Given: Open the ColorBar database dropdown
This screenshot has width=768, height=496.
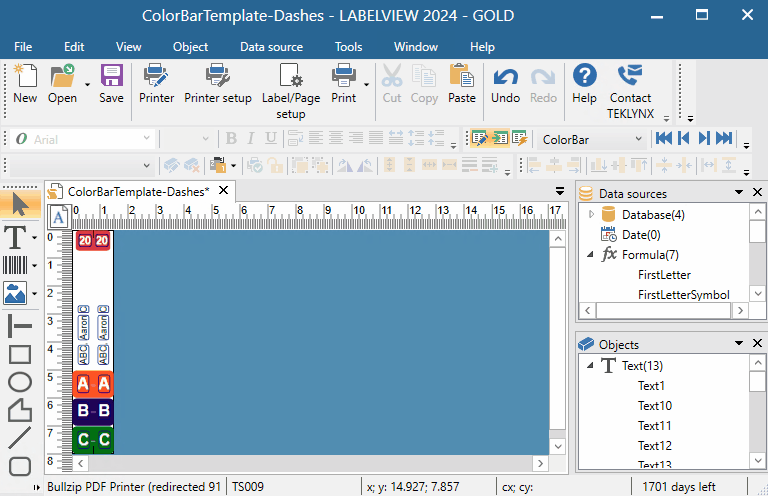Looking at the screenshot, I should 638,139.
